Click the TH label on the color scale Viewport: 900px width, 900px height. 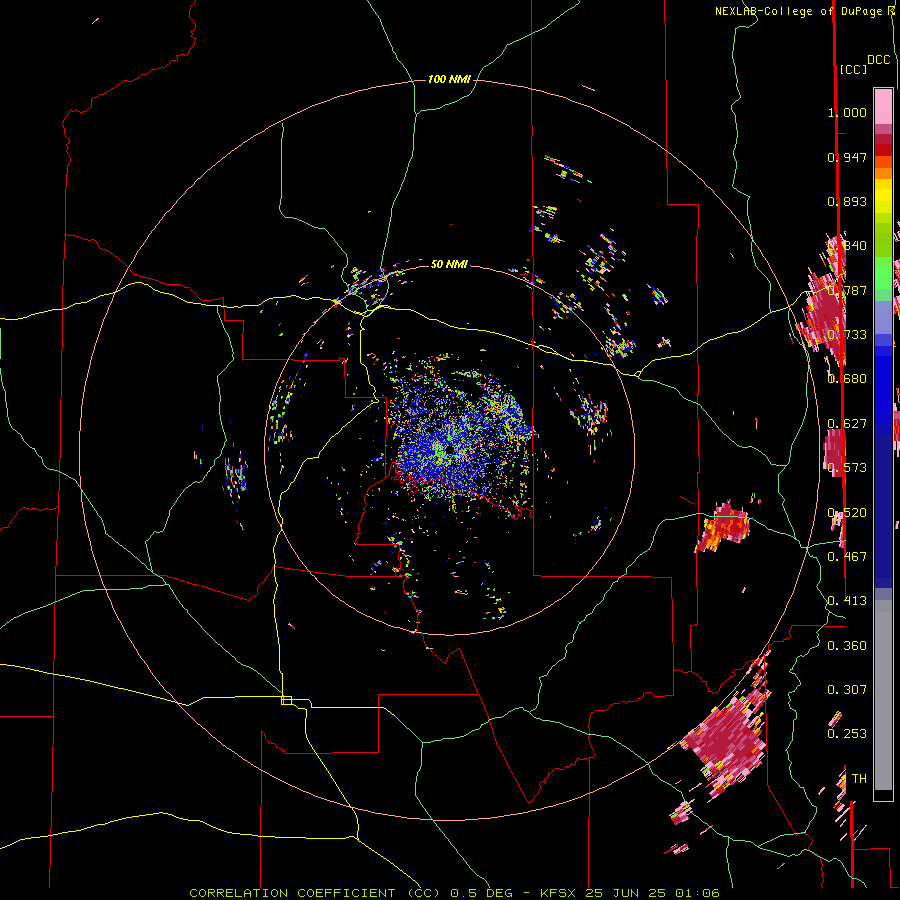[x=859, y=779]
